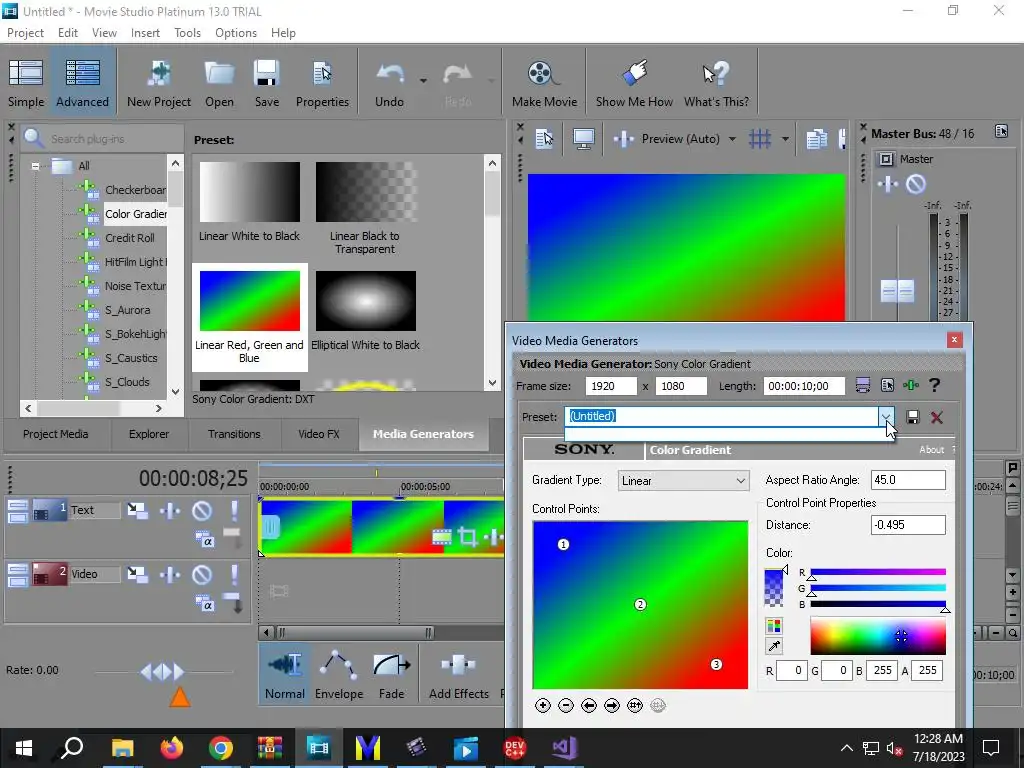Click the About link in Color Gradient
Screen dimensions: 1024x768
[931, 449]
